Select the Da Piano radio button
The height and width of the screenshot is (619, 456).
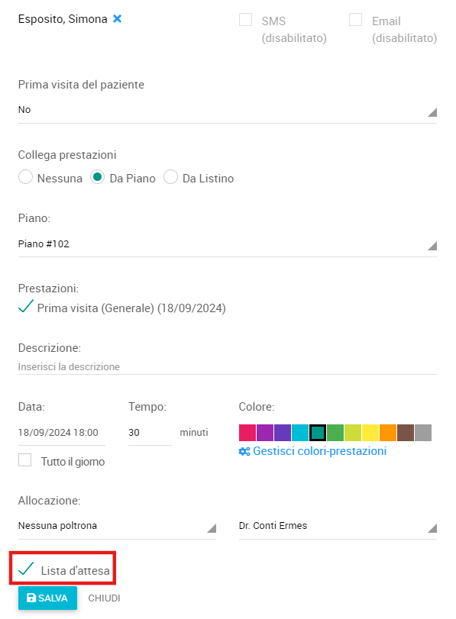pyautogui.click(x=97, y=177)
